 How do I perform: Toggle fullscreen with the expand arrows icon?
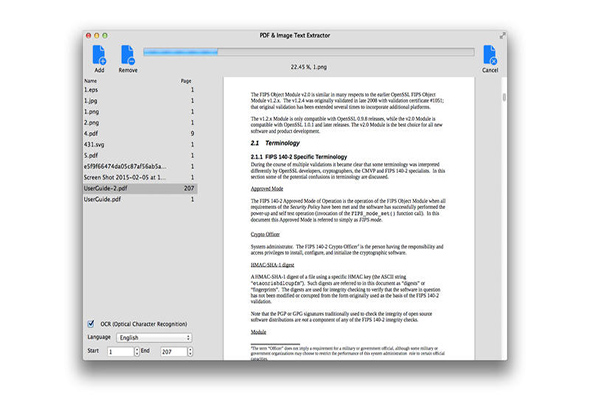pos(502,36)
